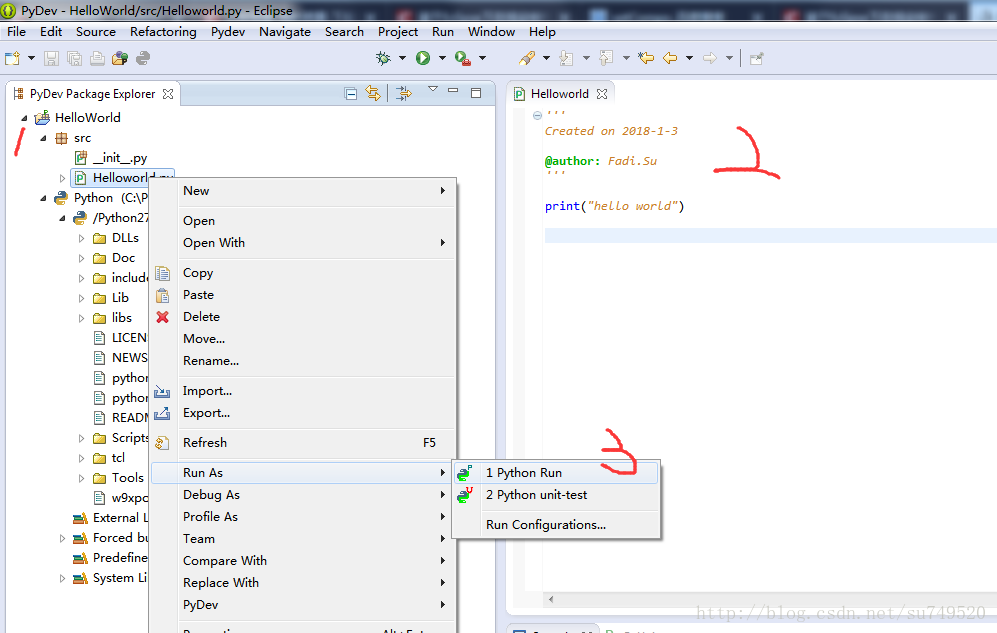
Task: Select Rename... in context menu
Action: click(303, 361)
